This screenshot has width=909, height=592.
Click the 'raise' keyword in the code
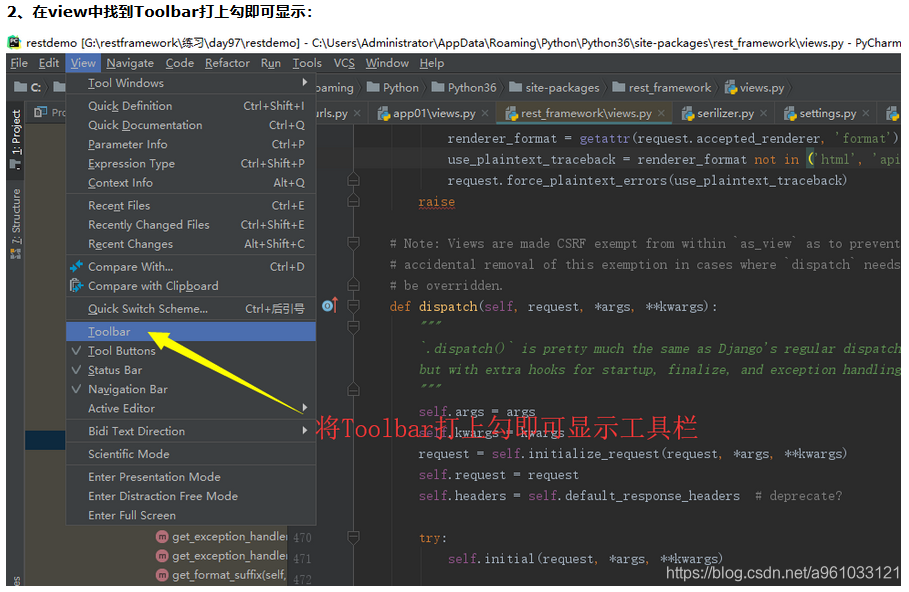click(437, 202)
